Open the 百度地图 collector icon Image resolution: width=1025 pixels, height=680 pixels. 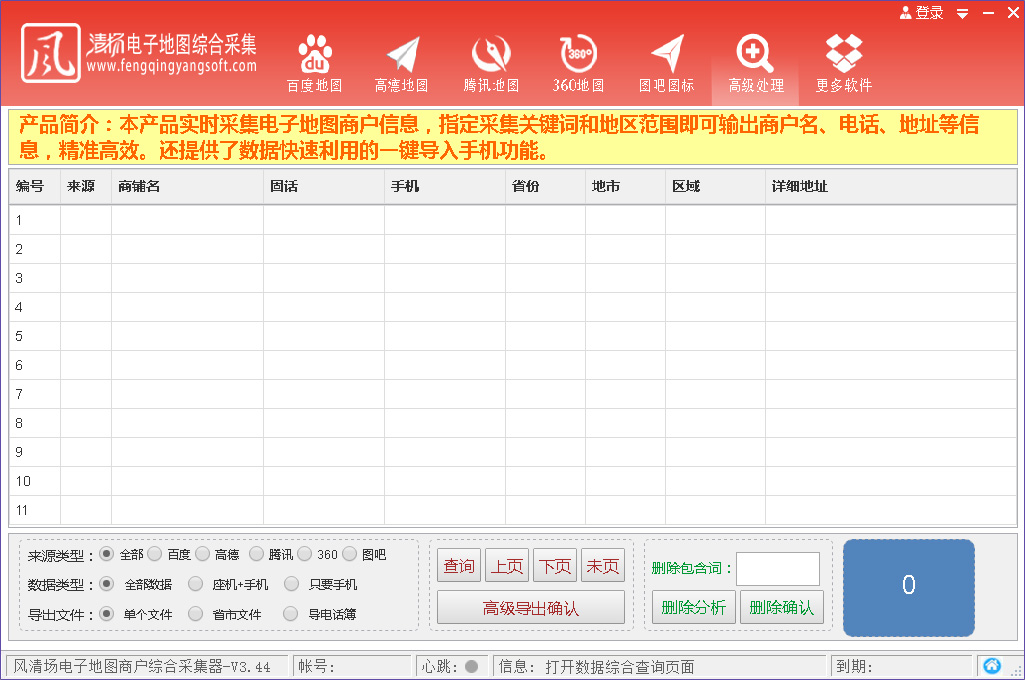(x=314, y=55)
